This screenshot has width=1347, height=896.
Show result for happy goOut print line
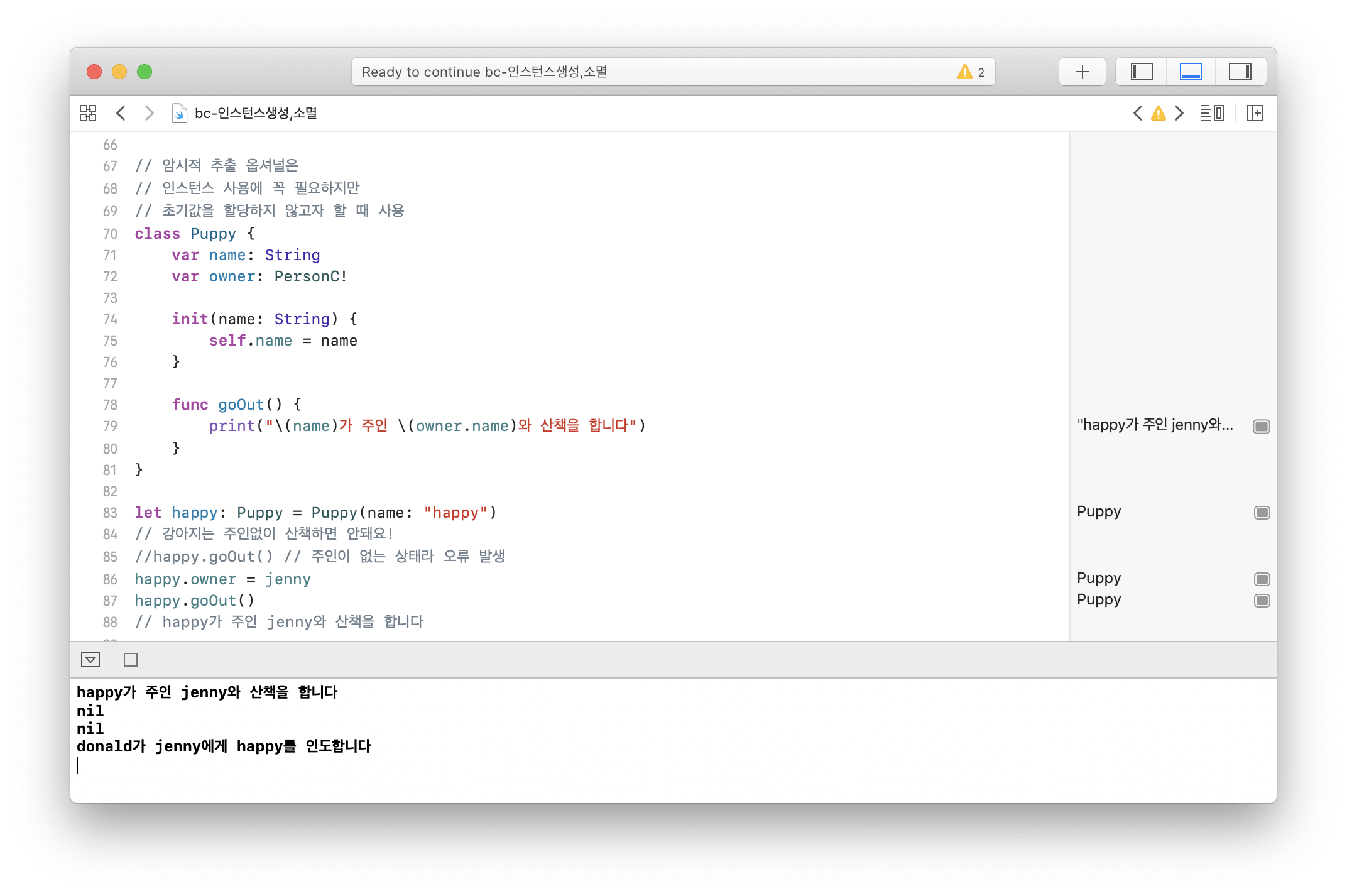click(x=1261, y=427)
